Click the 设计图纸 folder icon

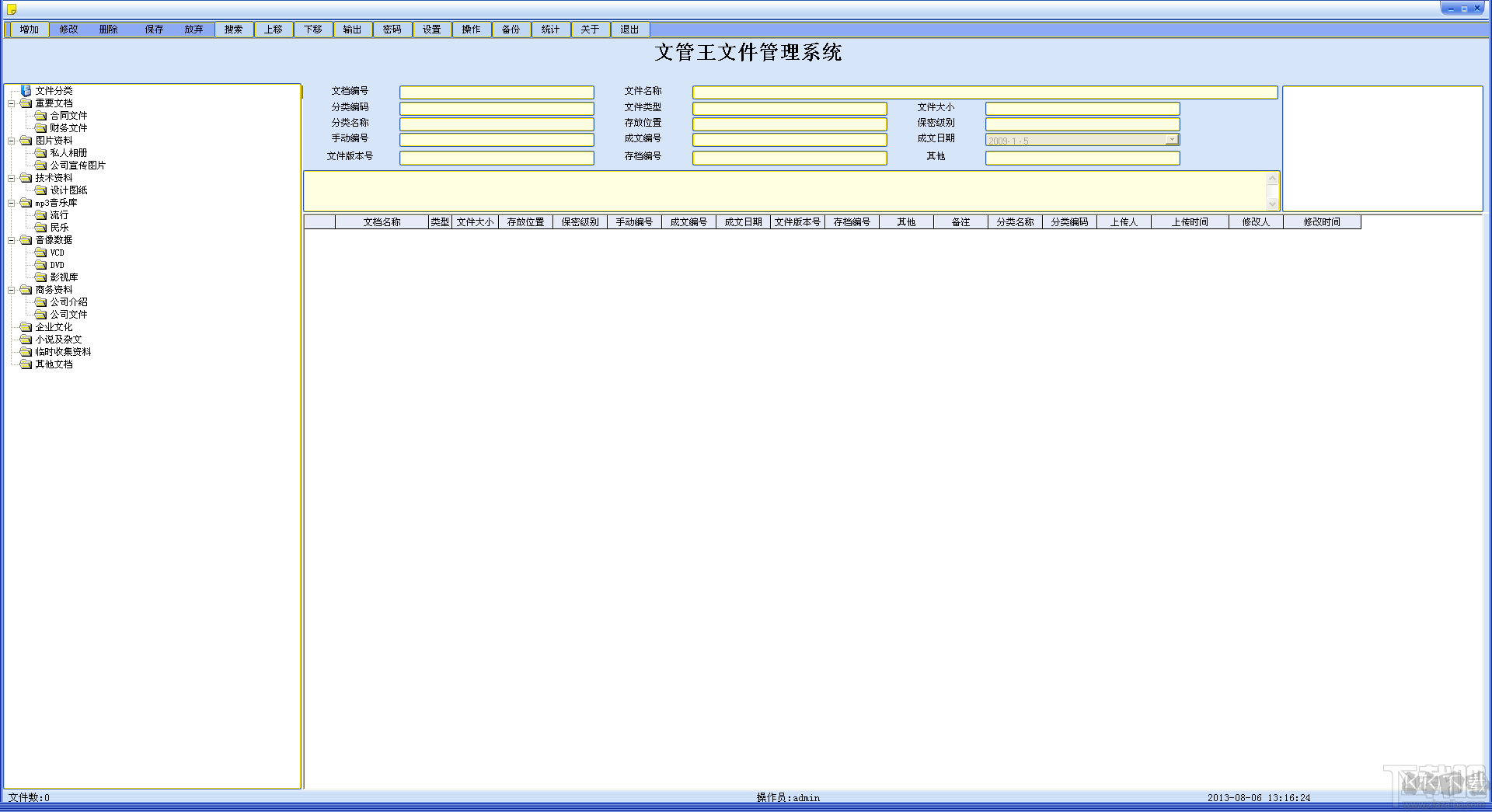pyautogui.click(x=40, y=190)
